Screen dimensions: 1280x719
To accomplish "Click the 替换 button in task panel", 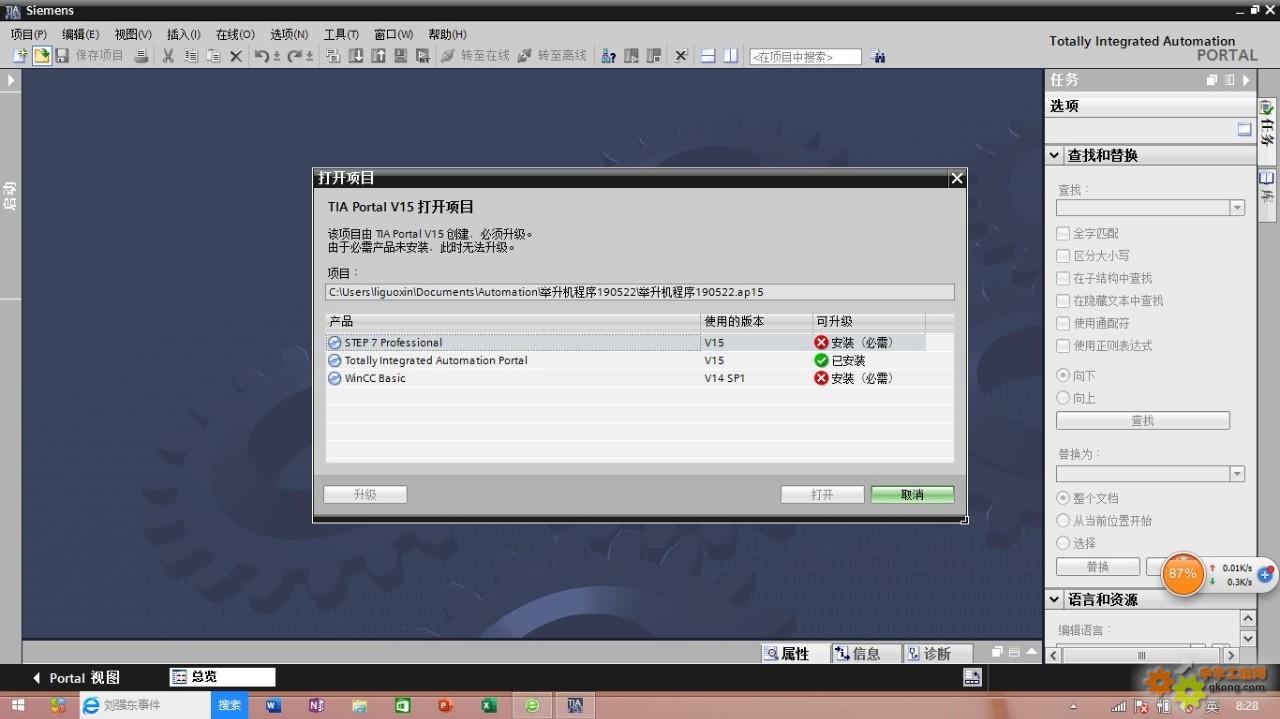I will (1098, 567).
